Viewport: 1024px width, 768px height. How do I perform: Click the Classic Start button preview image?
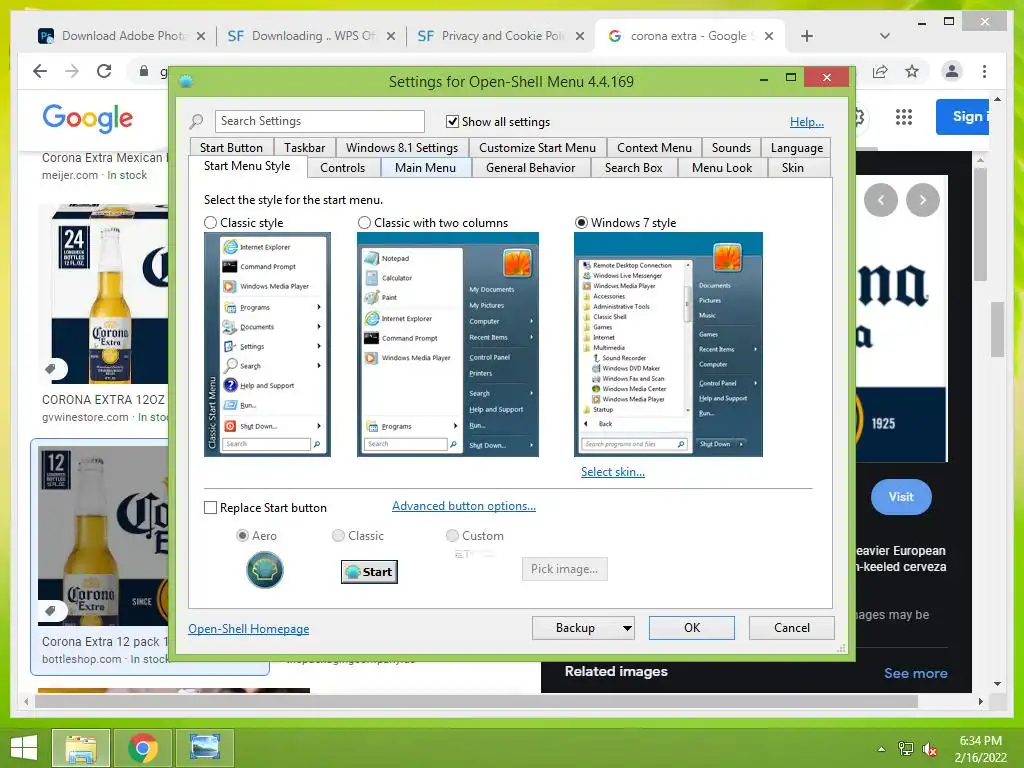tap(369, 572)
